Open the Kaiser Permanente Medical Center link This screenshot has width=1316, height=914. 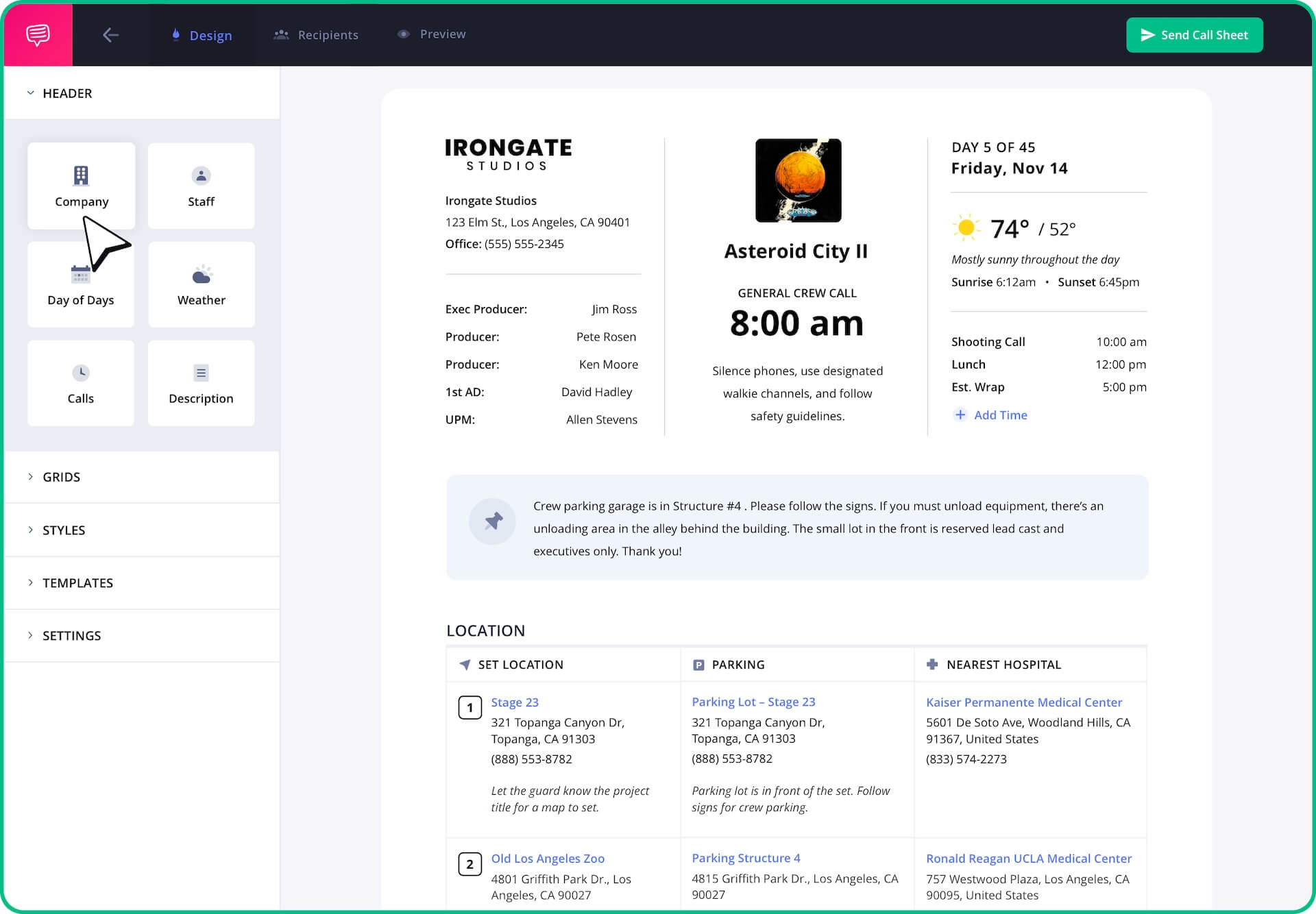click(1023, 702)
